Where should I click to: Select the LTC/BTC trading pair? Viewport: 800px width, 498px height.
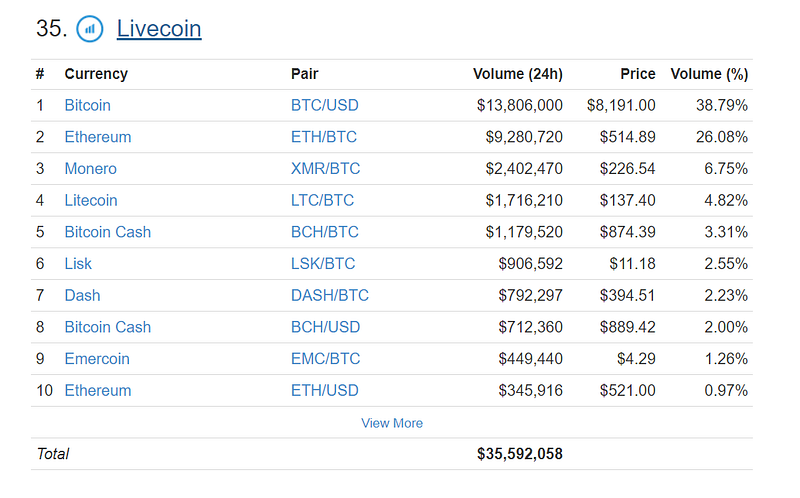pyautogui.click(x=322, y=200)
